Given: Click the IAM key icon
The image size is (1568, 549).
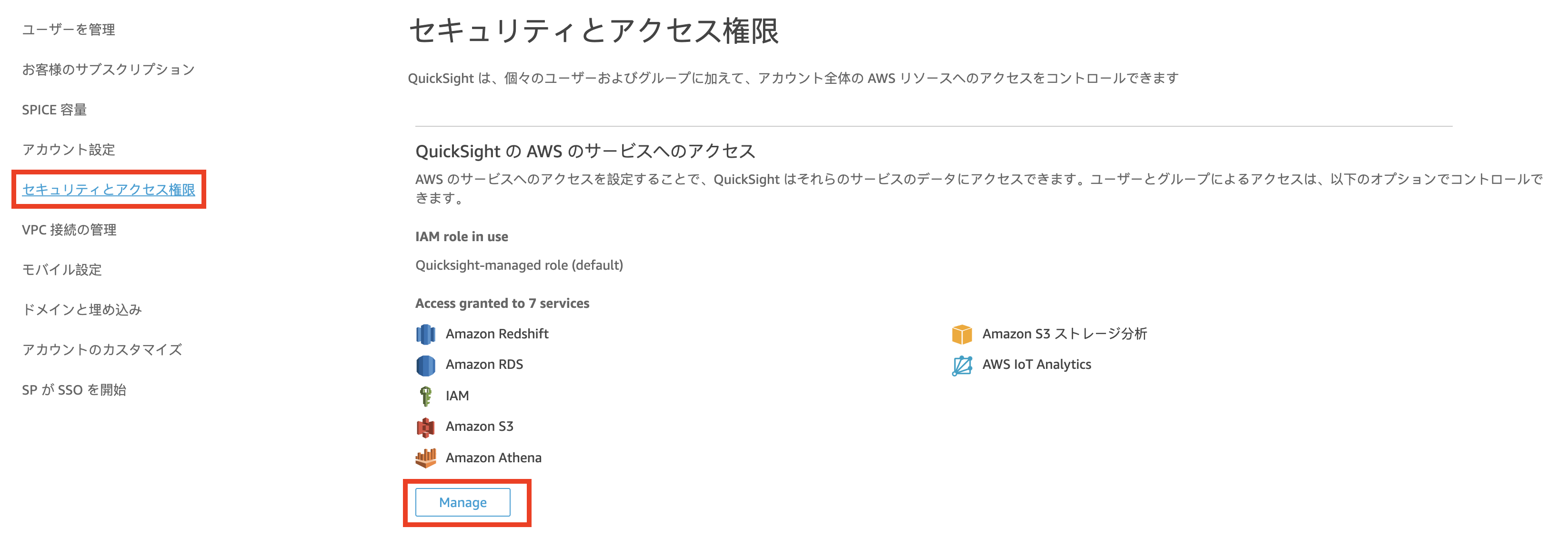Looking at the screenshot, I should click(426, 396).
